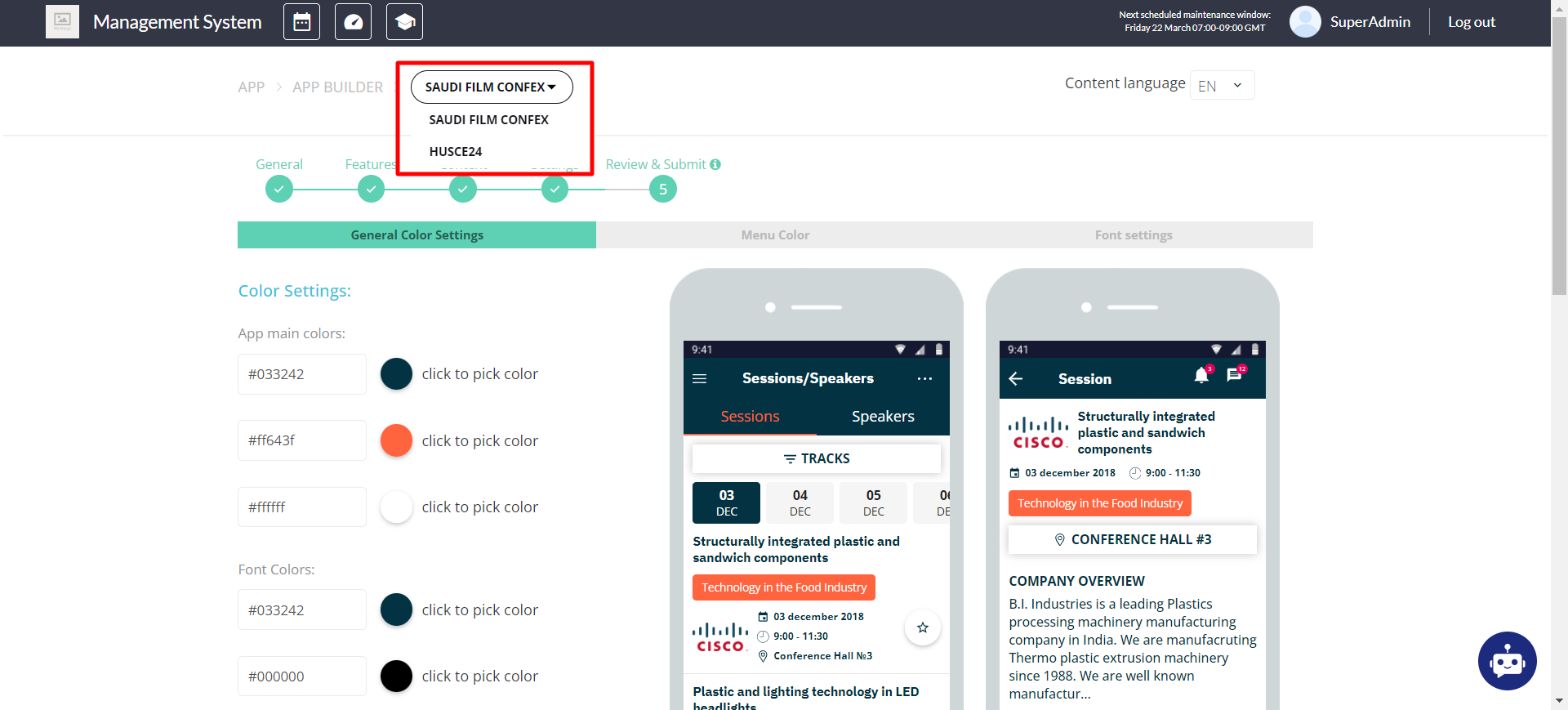Click the SuperAdmin avatar icon
Viewport: 1568px width, 710px height.
click(1304, 22)
